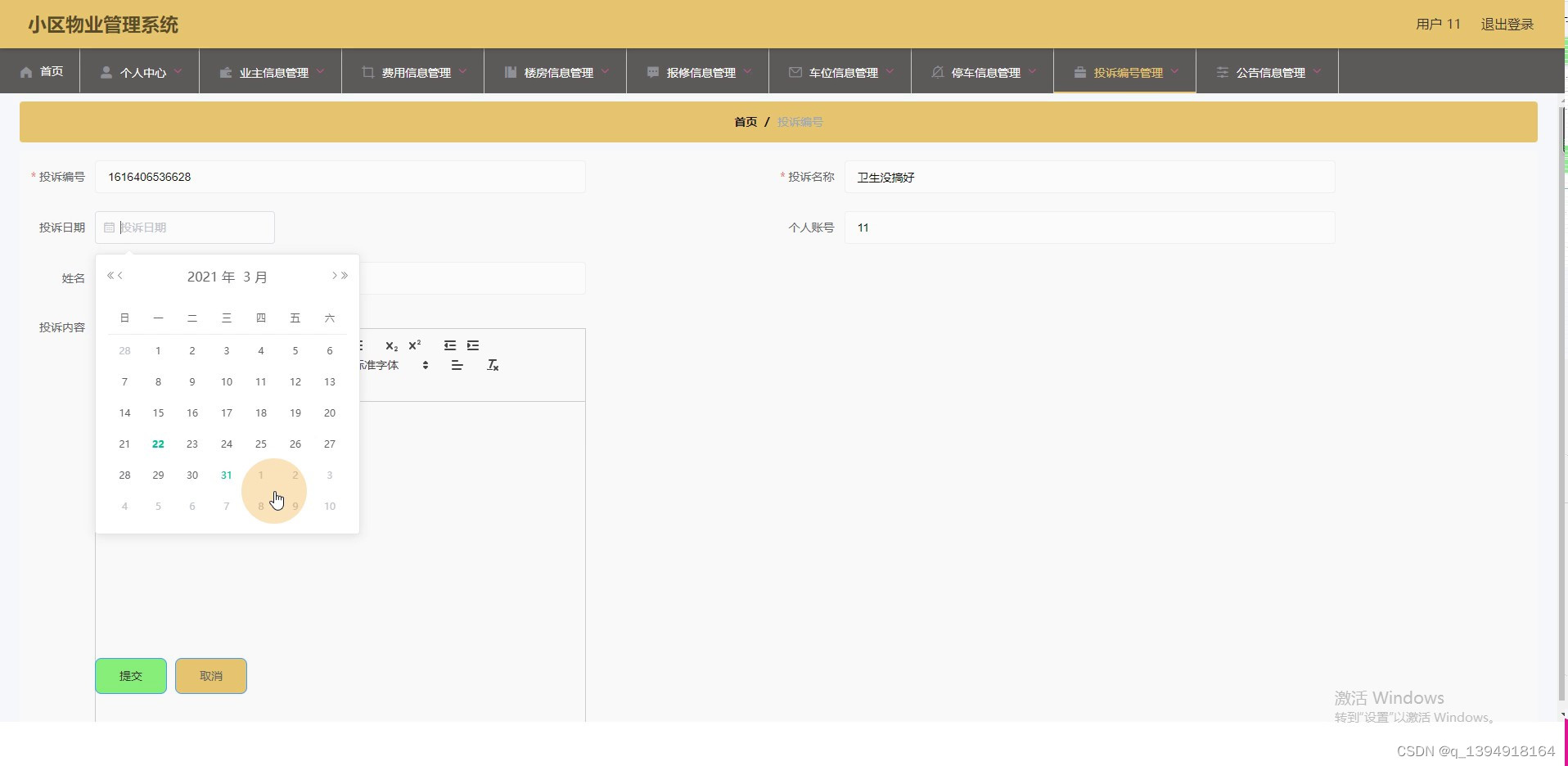Expand the 业主信息管理 menu arrow
The height and width of the screenshot is (766, 1568).
click(320, 71)
